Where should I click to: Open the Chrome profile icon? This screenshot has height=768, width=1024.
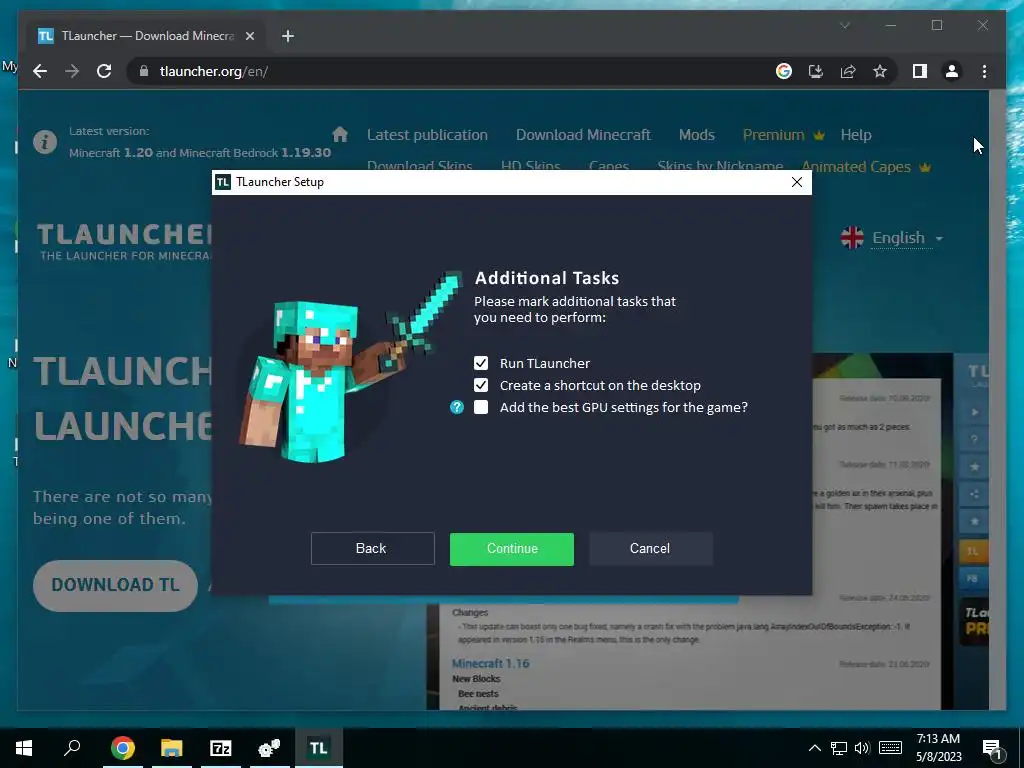tap(952, 71)
